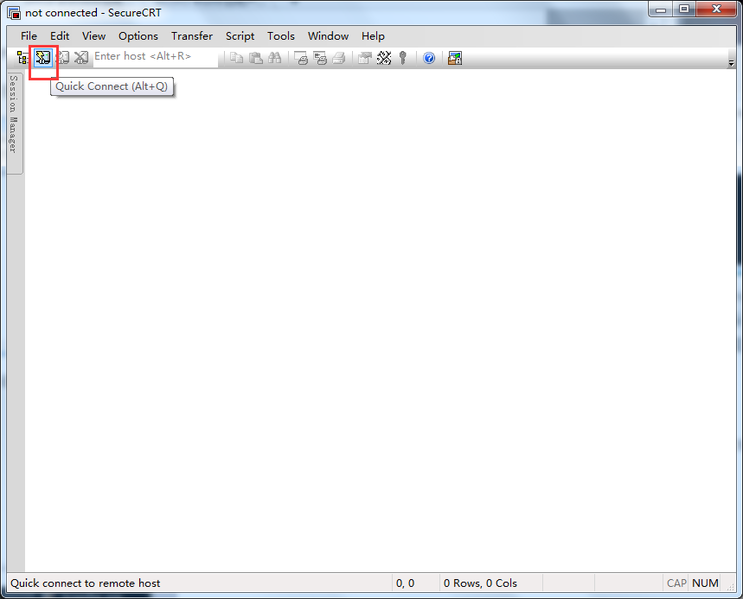Screen dimensions: 743x599
Task: Open the File menu
Action: (x=29, y=36)
